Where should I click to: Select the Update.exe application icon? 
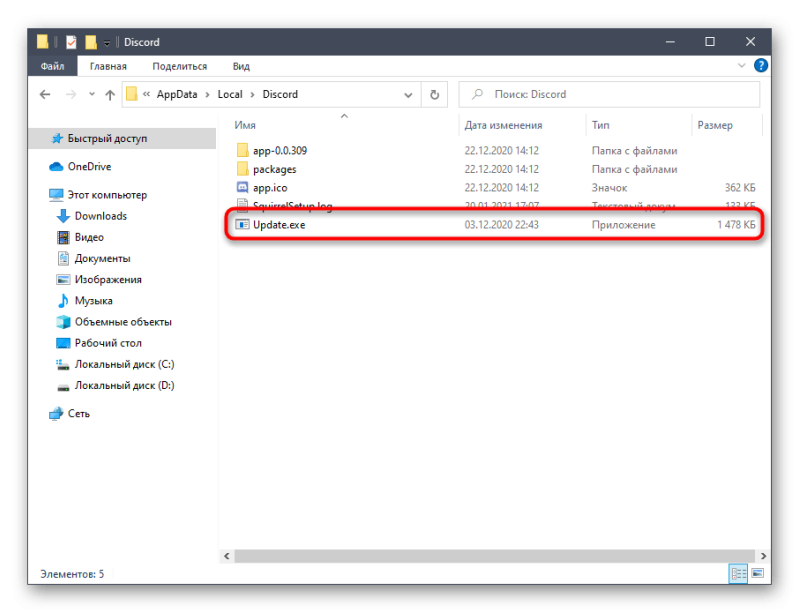(242, 225)
